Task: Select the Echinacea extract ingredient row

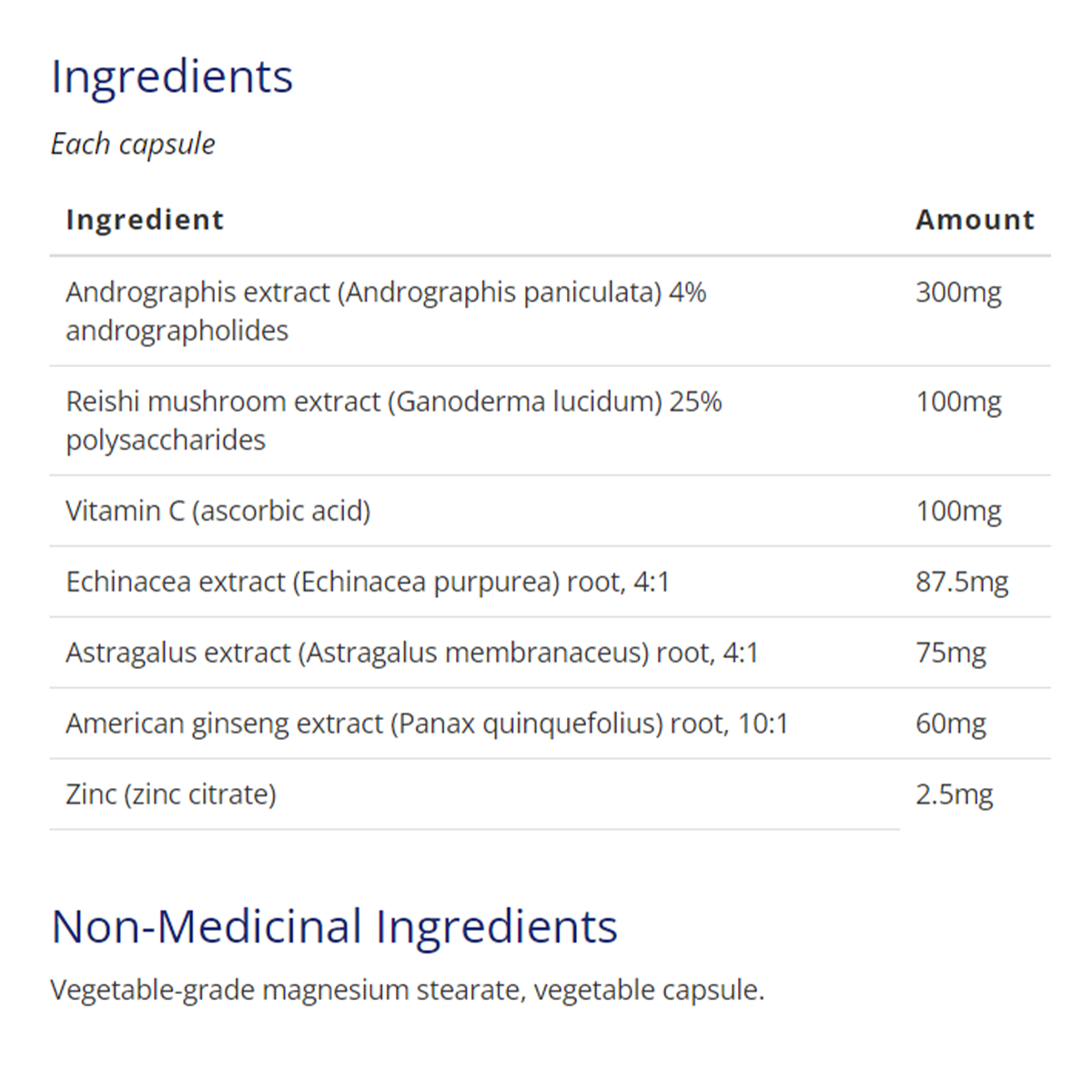Action: point(368,581)
